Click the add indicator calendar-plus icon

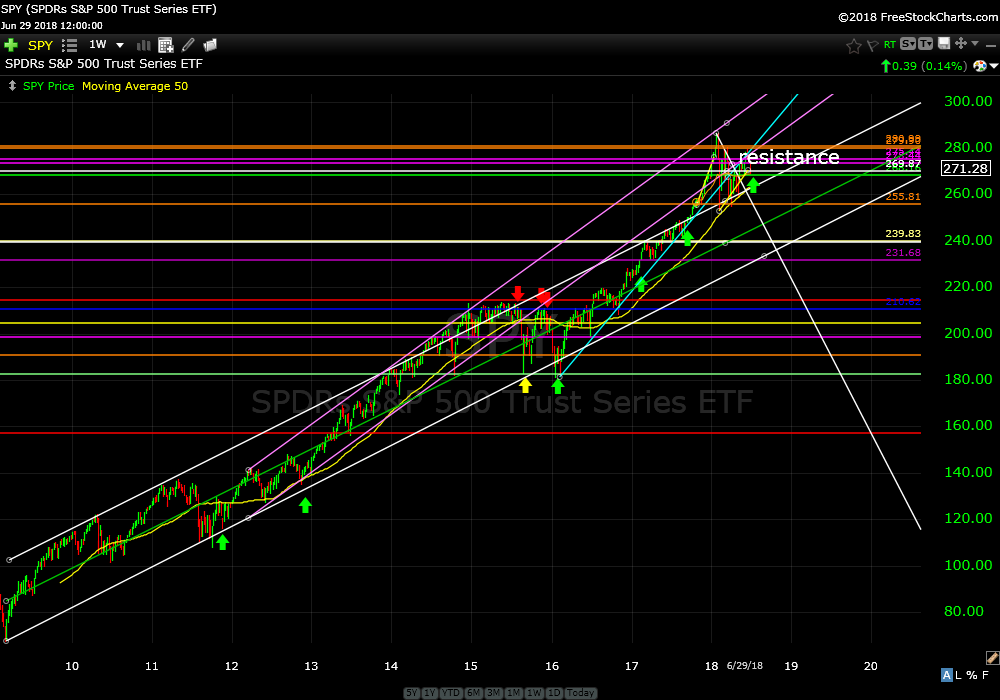tap(164, 45)
